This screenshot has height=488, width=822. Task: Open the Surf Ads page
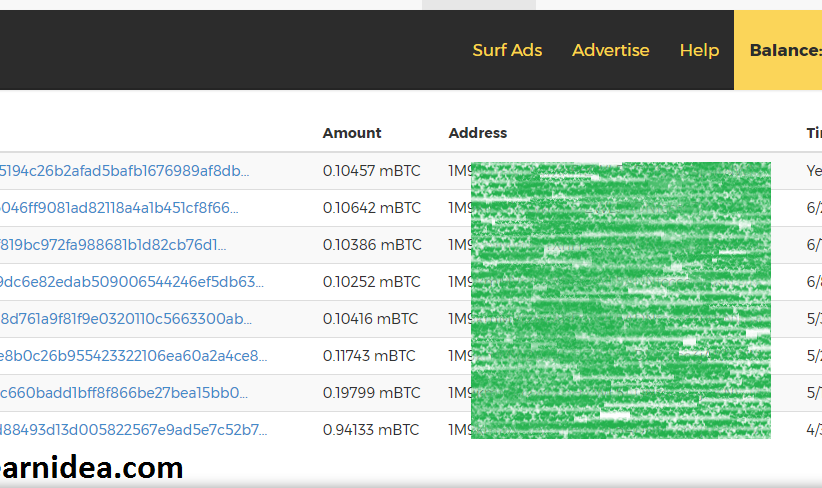(507, 50)
